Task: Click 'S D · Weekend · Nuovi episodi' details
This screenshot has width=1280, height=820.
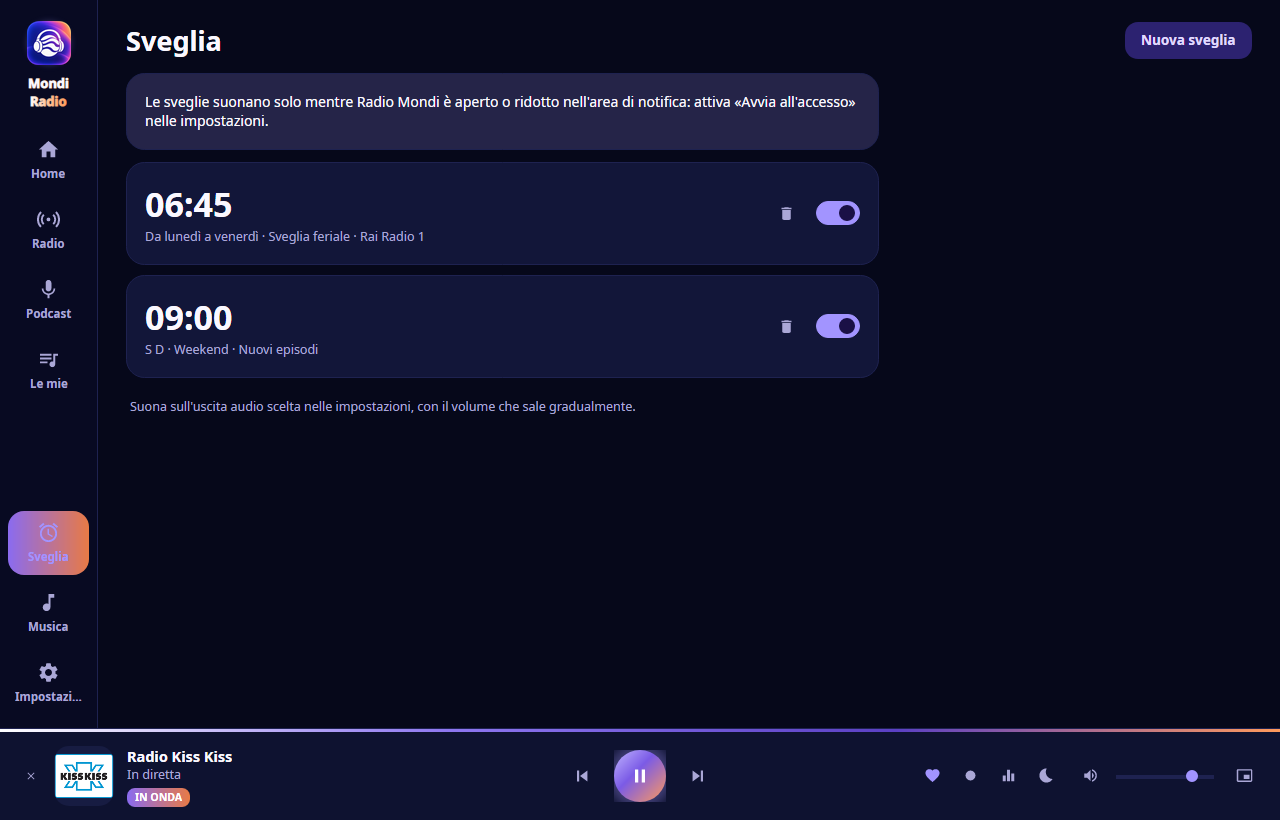Action: [232, 350]
